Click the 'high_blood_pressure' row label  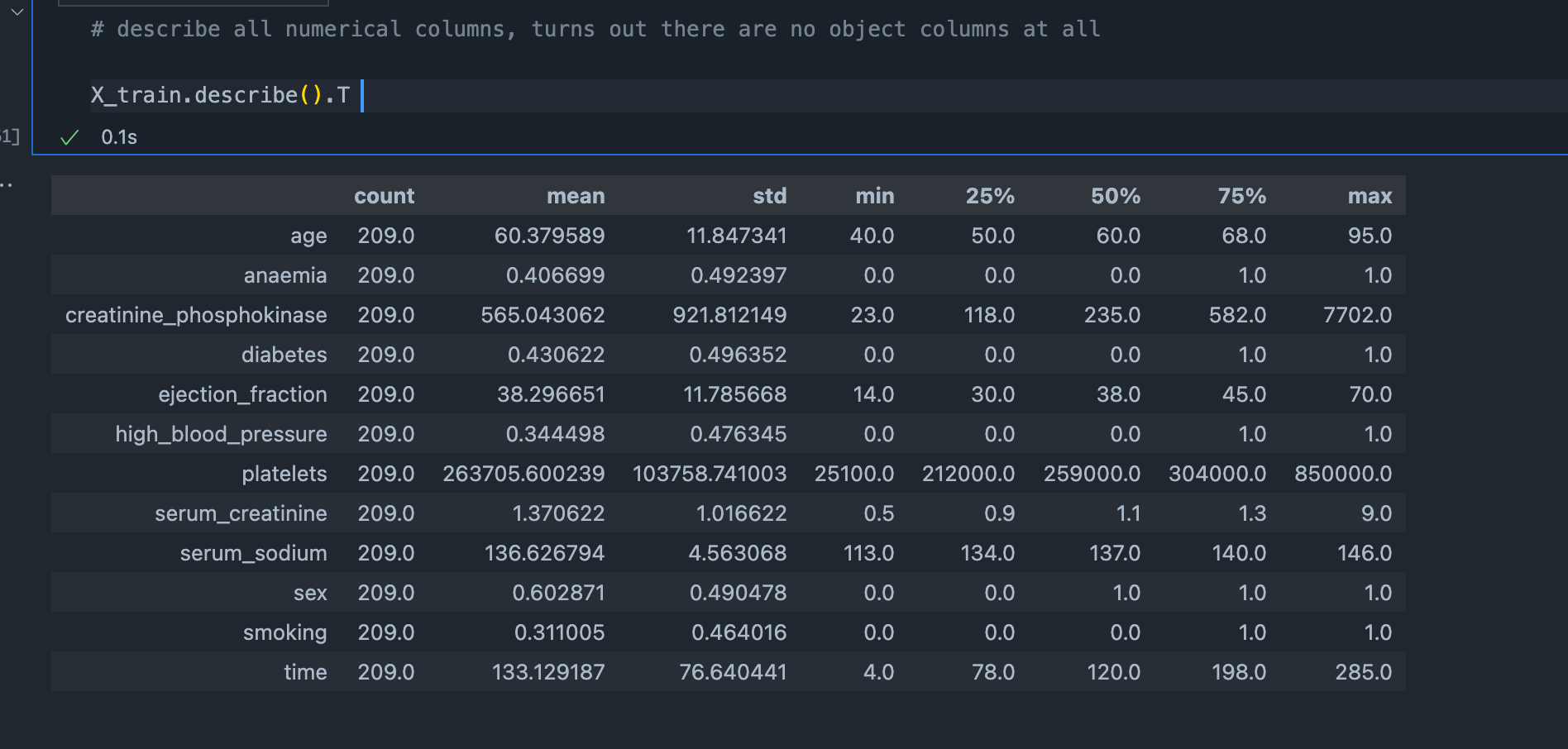[221, 434]
